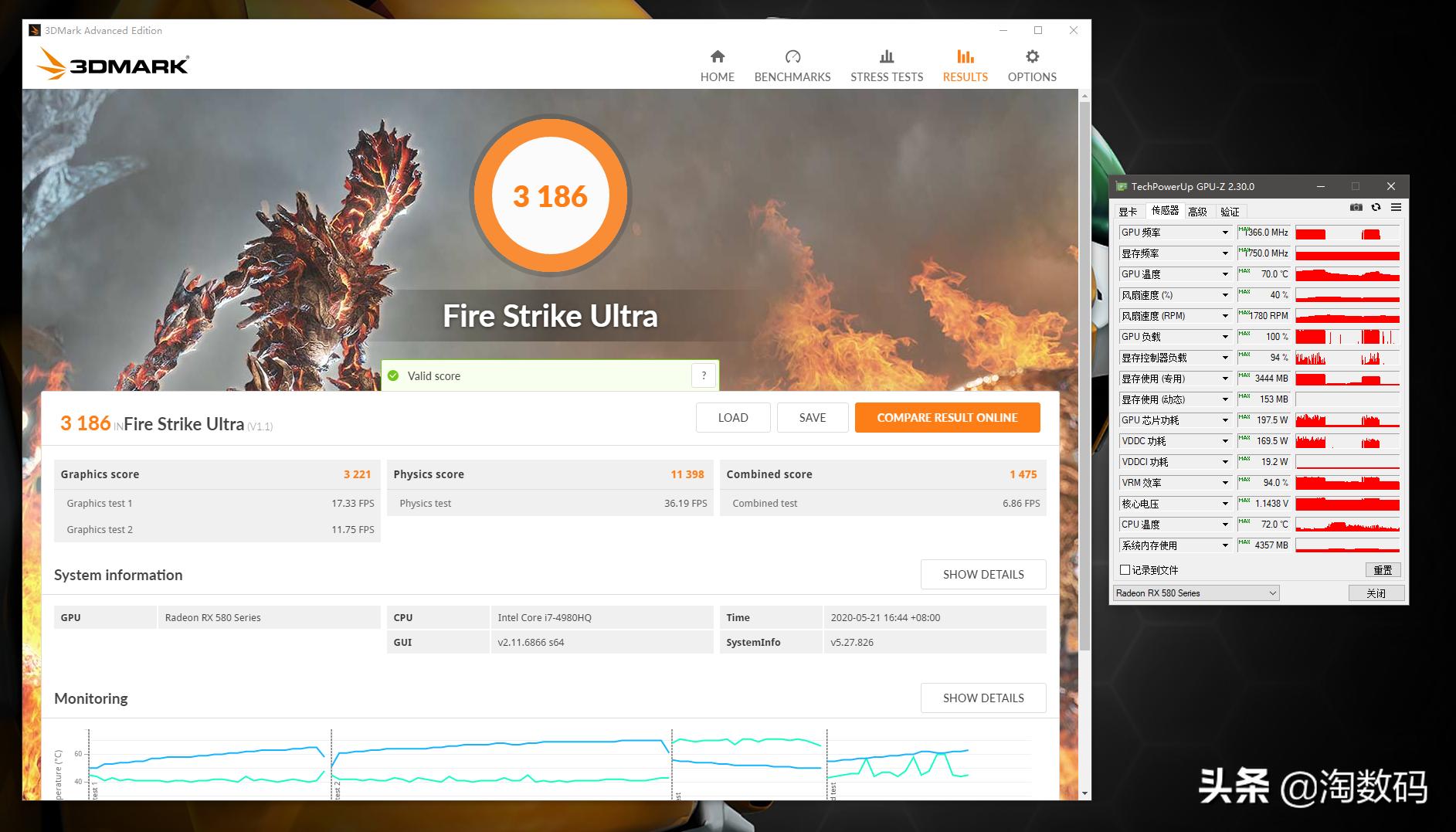Open the 显存使用 (动态) sensor dropdown

coord(1224,399)
